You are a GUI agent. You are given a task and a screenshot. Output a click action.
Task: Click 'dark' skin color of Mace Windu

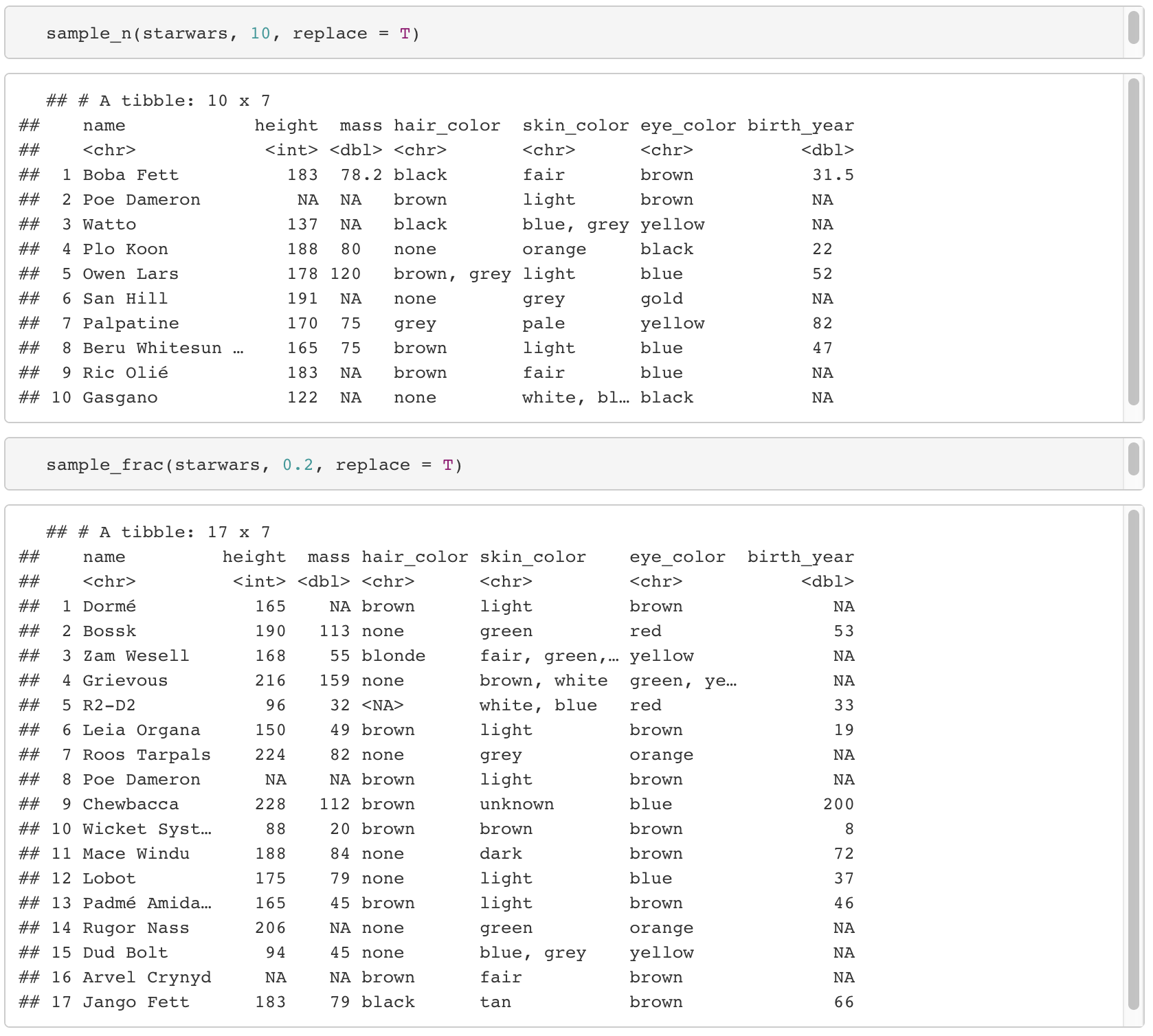coord(501,854)
